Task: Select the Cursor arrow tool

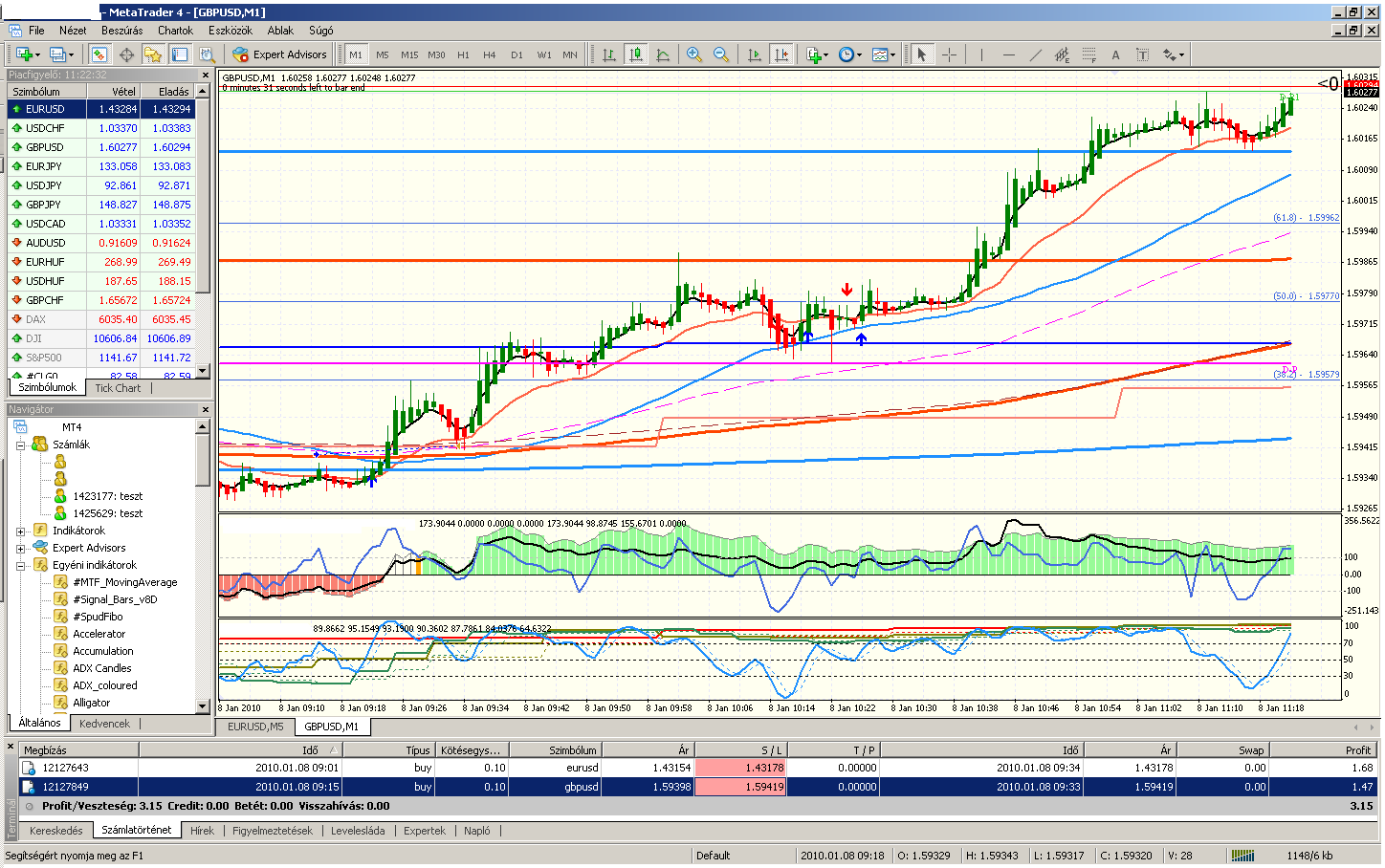Action: [922, 54]
